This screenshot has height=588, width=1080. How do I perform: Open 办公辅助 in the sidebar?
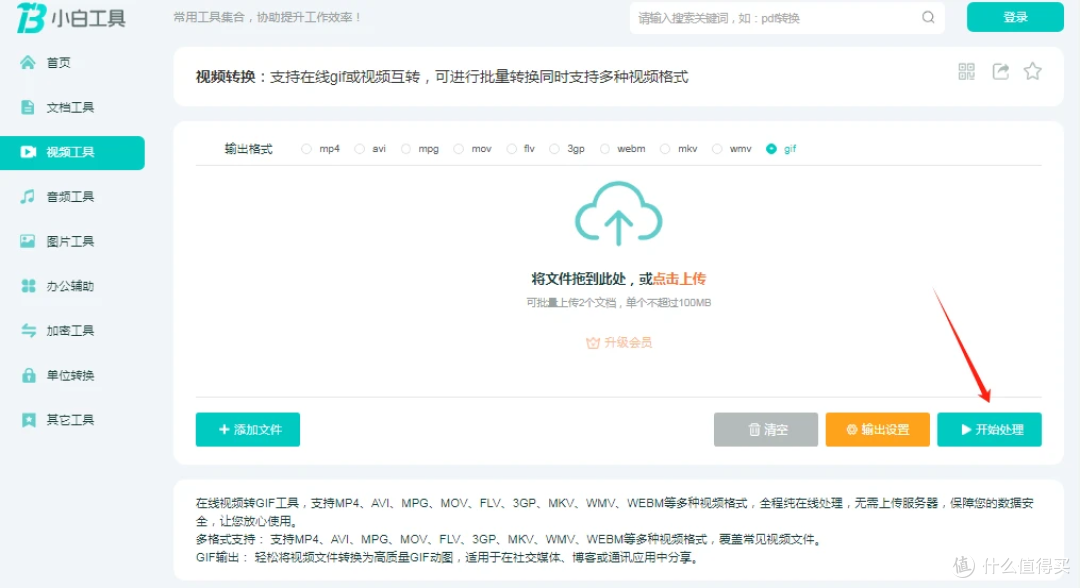pos(70,286)
